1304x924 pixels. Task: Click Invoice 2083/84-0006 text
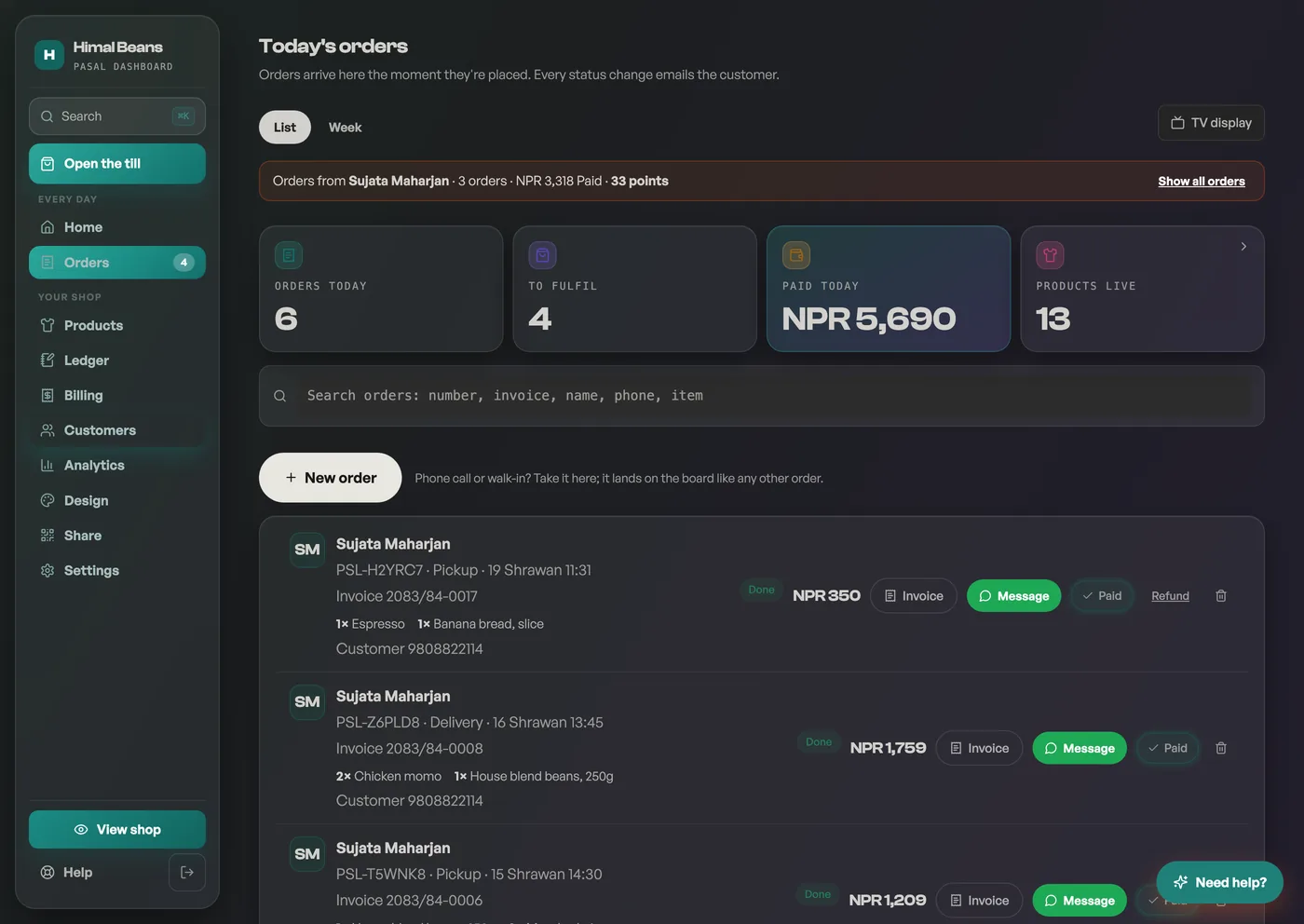410,901
